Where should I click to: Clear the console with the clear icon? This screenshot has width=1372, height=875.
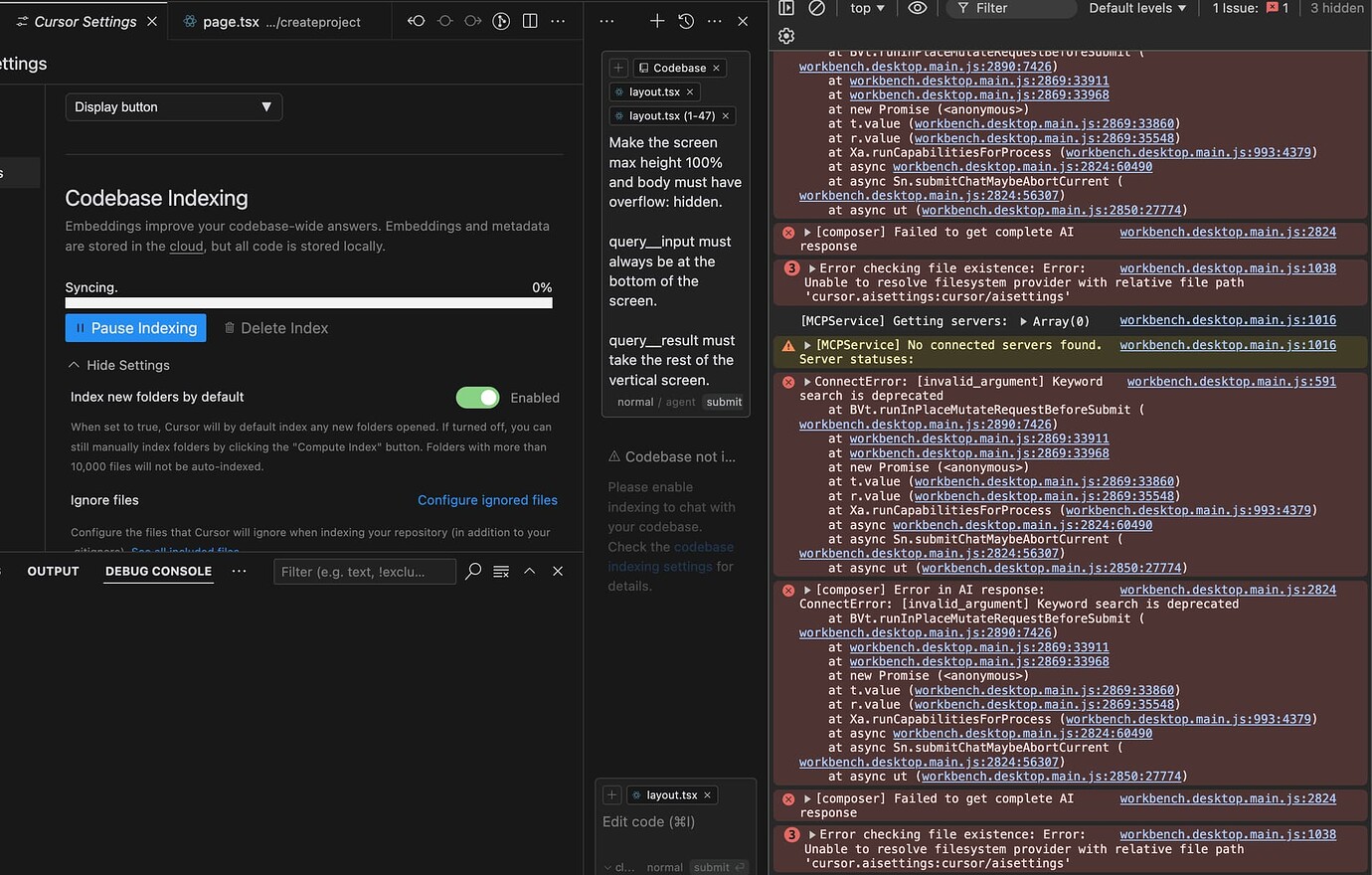click(817, 9)
